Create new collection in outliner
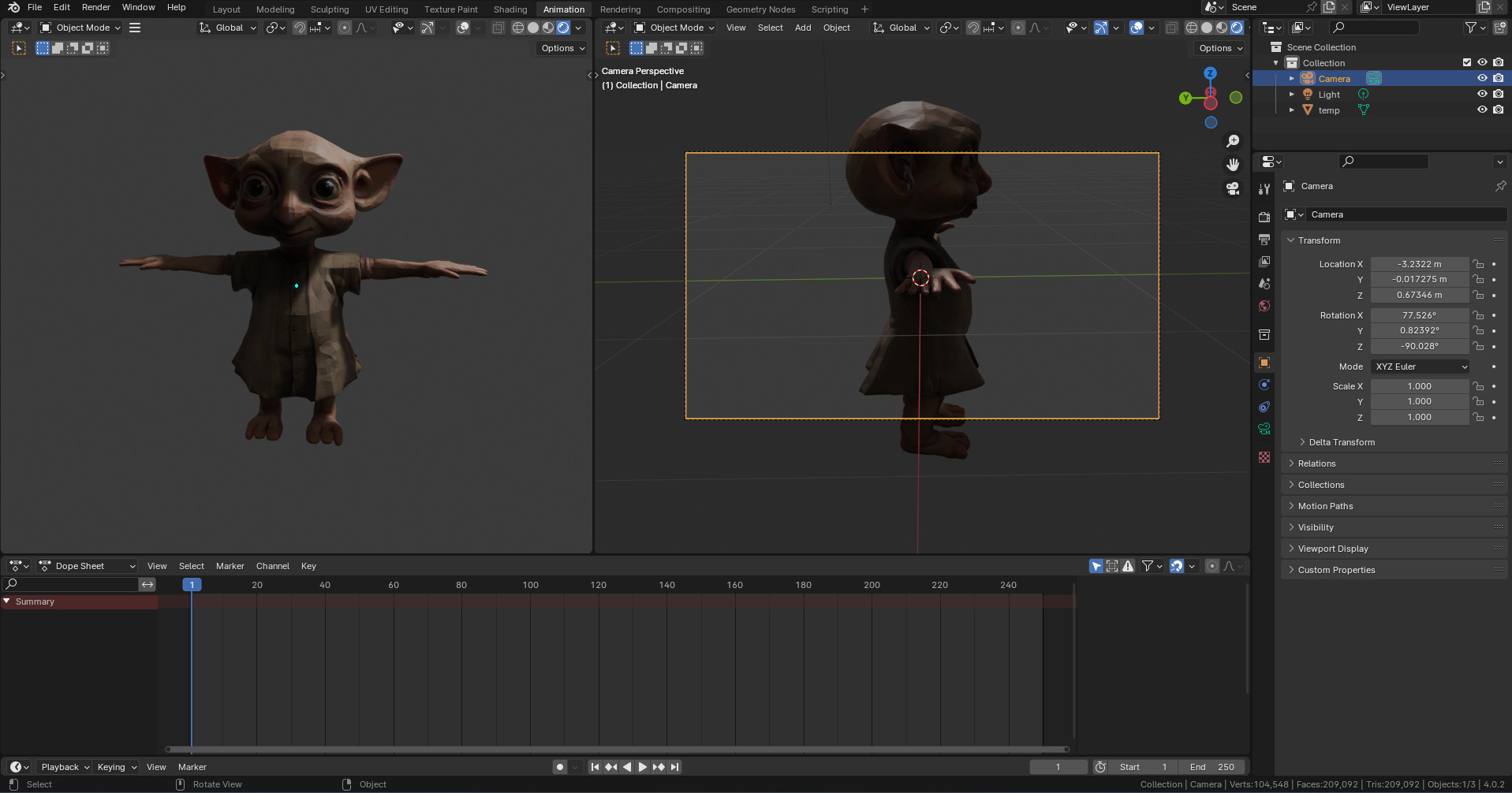Viewport: 1512px width, 793px height. point(1499,28)
